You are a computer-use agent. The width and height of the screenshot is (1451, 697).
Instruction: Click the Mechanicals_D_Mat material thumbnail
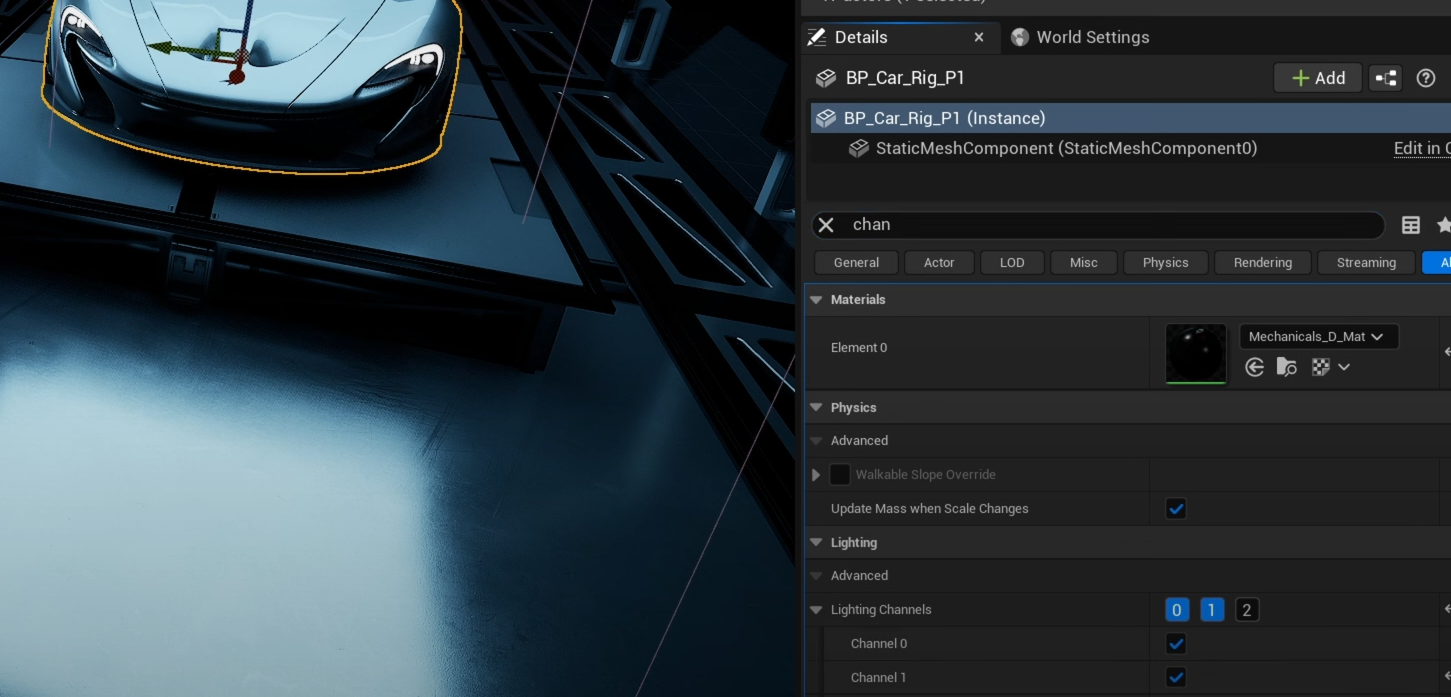pos(1195,353)
